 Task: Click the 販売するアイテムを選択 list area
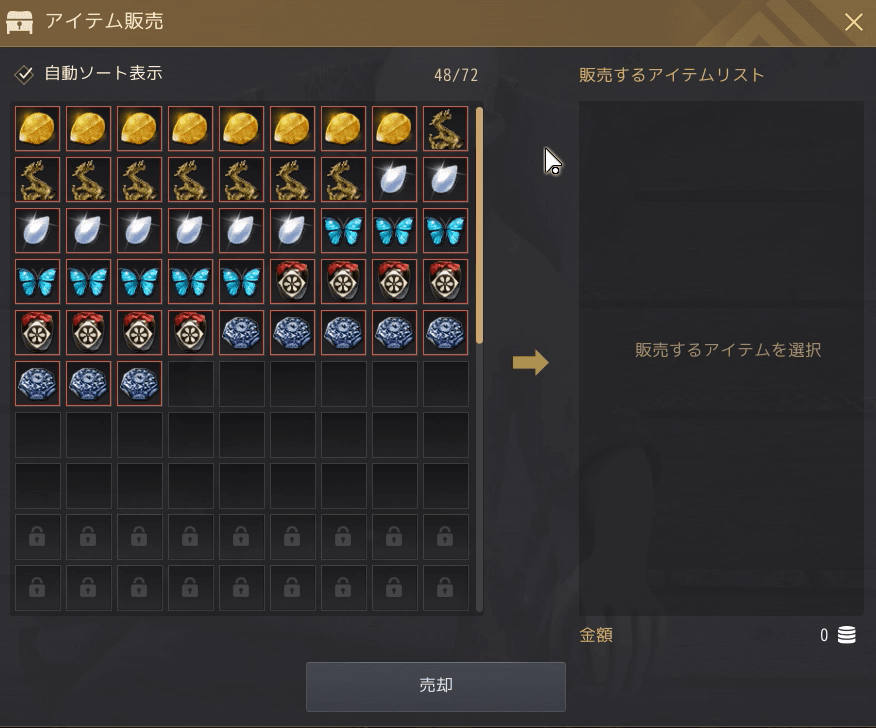[x=721, y=358]
